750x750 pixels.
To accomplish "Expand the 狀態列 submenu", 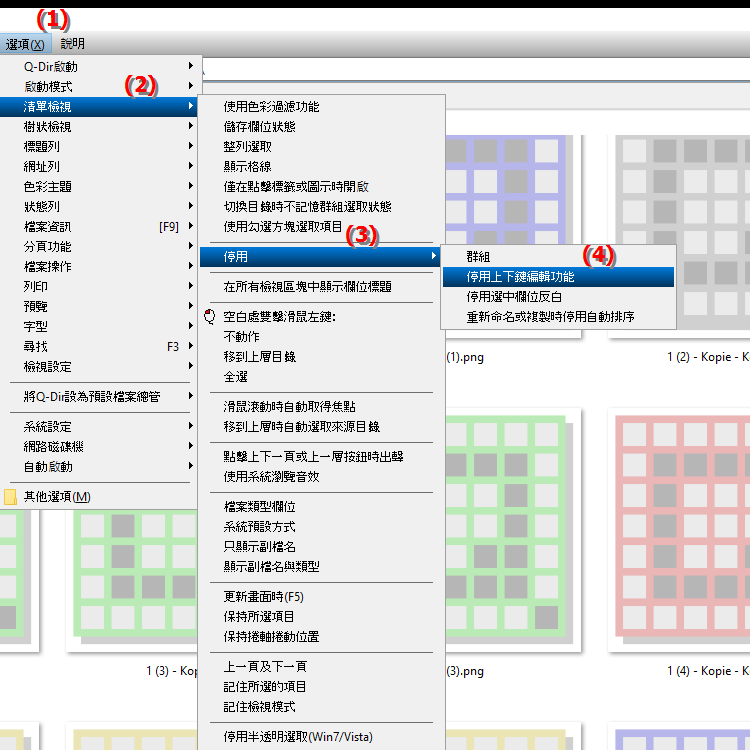I will point(100,207).
